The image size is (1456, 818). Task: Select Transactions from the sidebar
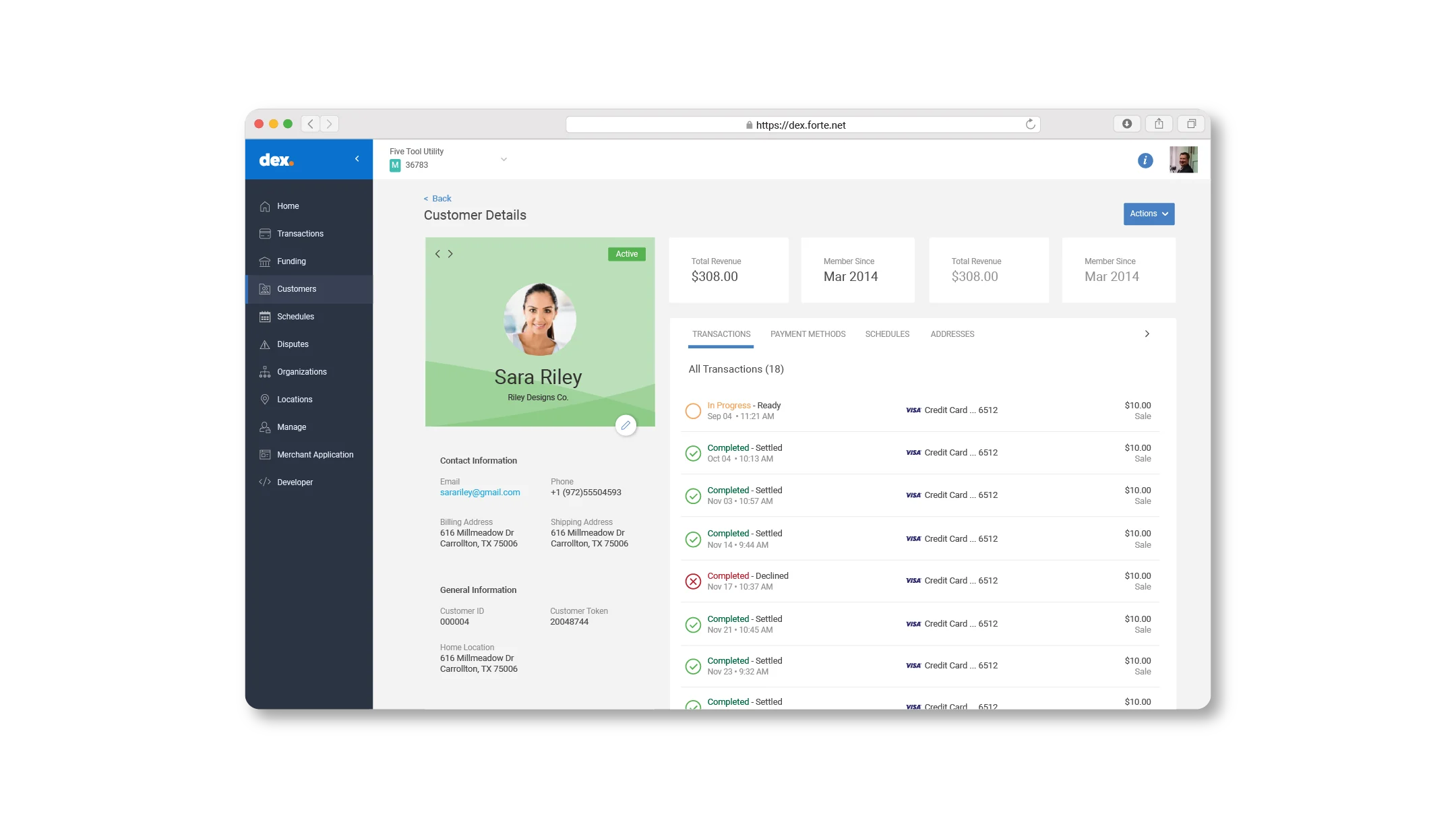(299, 234)
